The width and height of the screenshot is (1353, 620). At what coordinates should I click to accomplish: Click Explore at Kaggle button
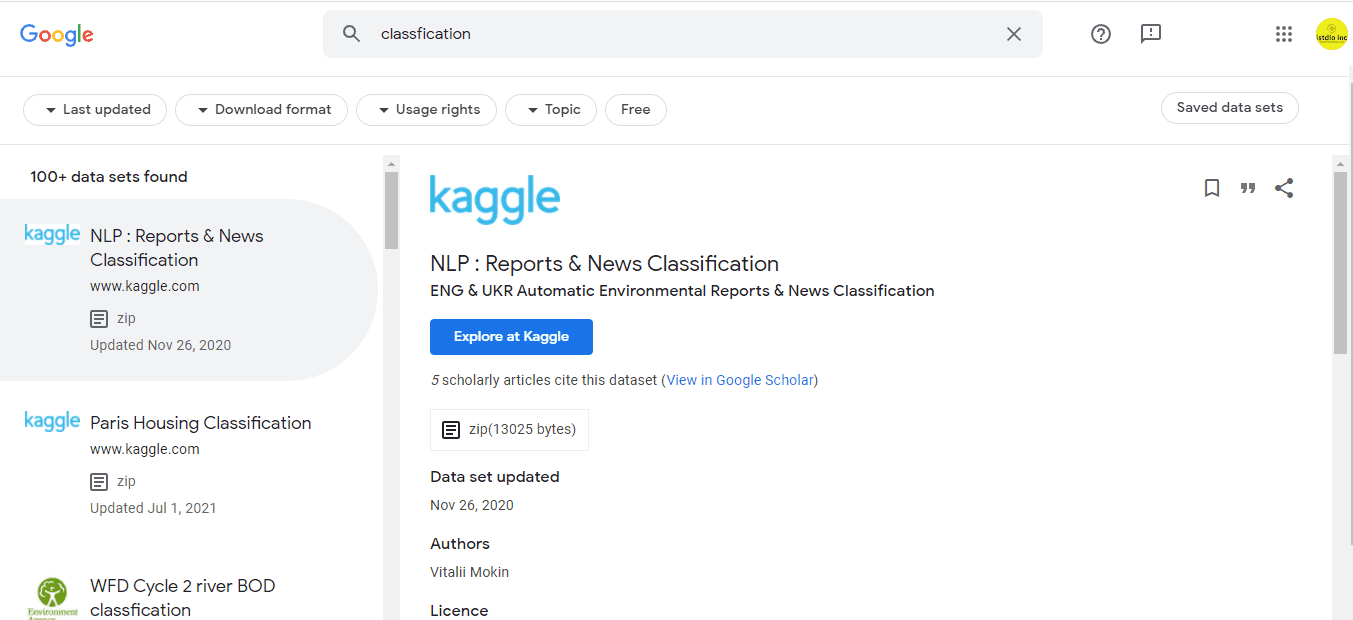tap(511, 337)
